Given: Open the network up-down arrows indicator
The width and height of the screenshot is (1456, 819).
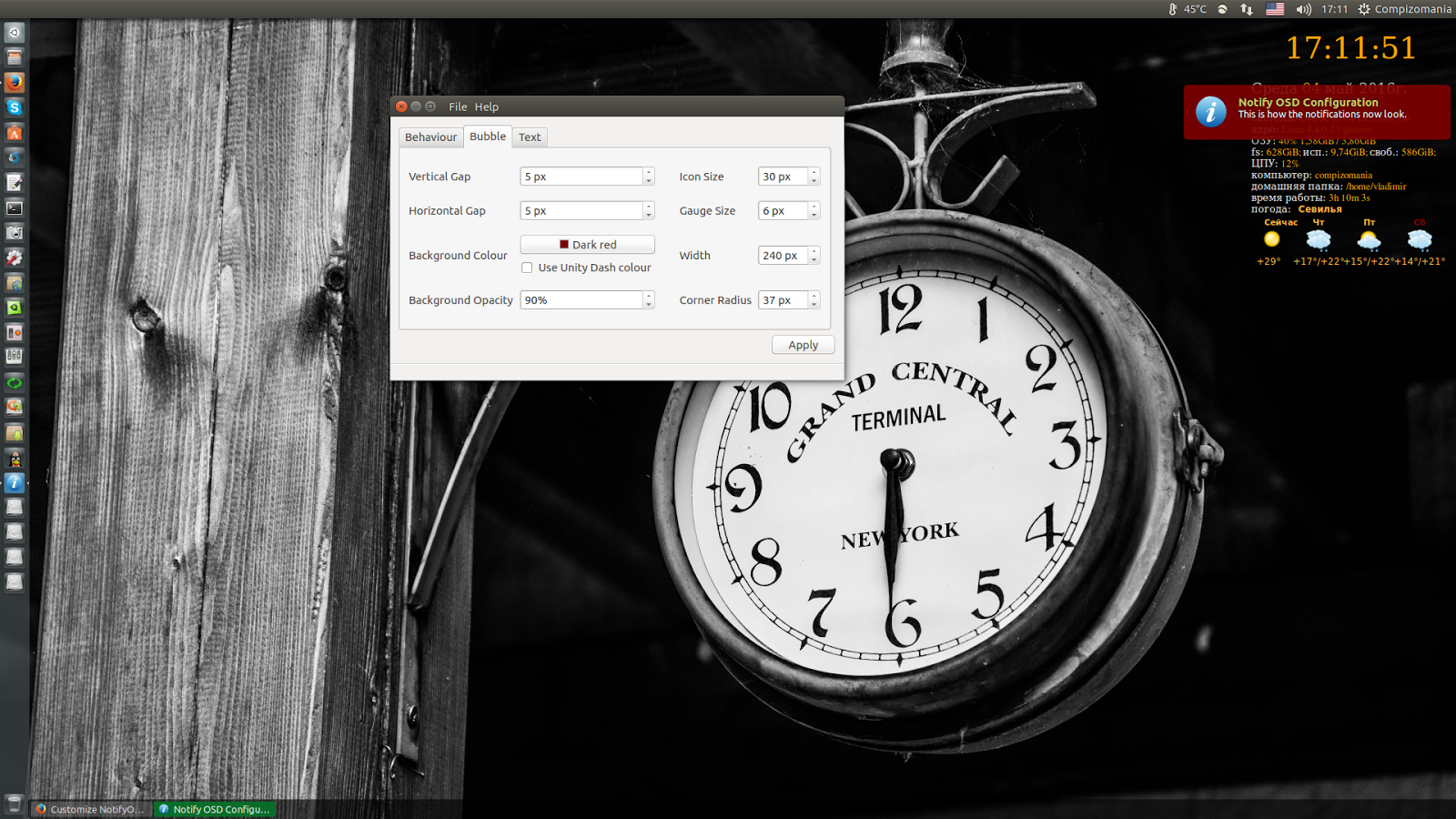Looking at the screenshot, I should point(1247,9).
